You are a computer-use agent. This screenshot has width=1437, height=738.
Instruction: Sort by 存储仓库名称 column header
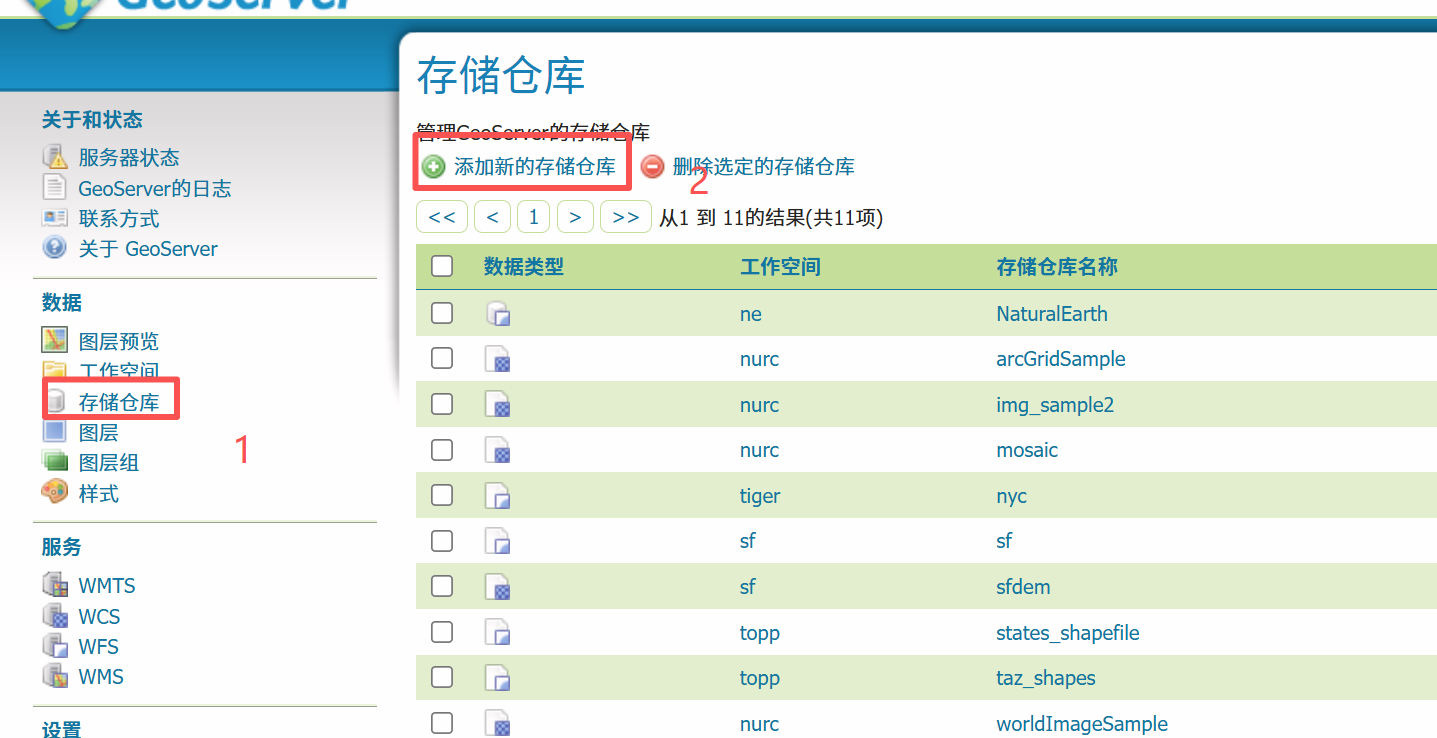(1057, 267)
